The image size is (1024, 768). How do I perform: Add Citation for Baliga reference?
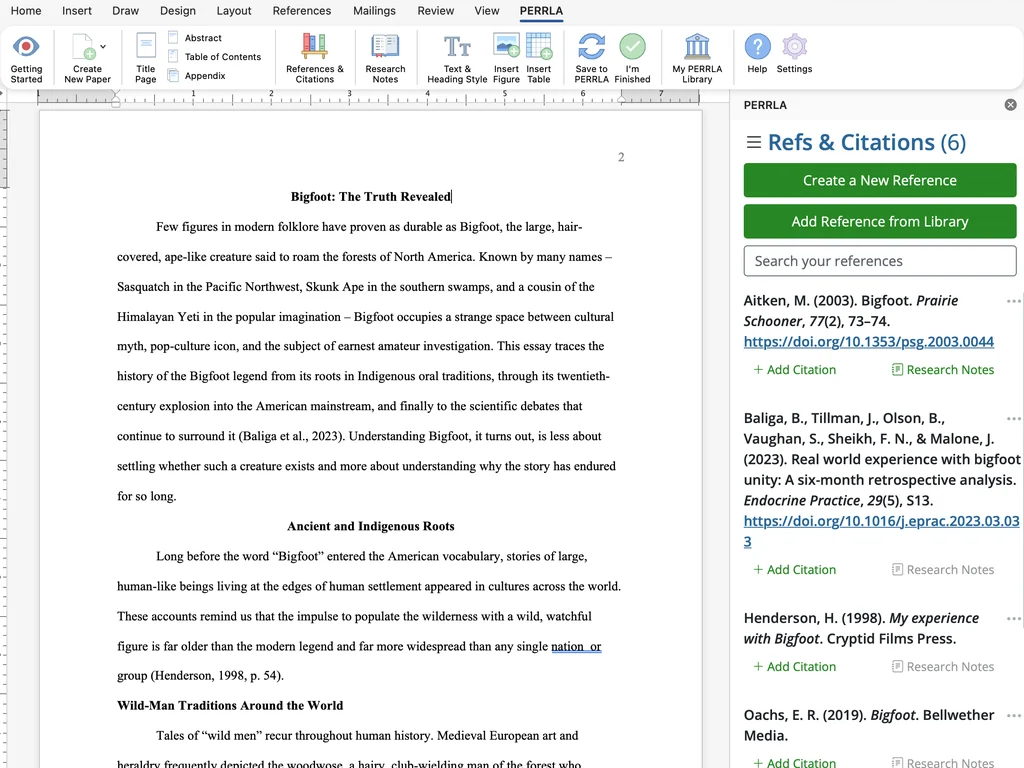[x=794, y=569]
